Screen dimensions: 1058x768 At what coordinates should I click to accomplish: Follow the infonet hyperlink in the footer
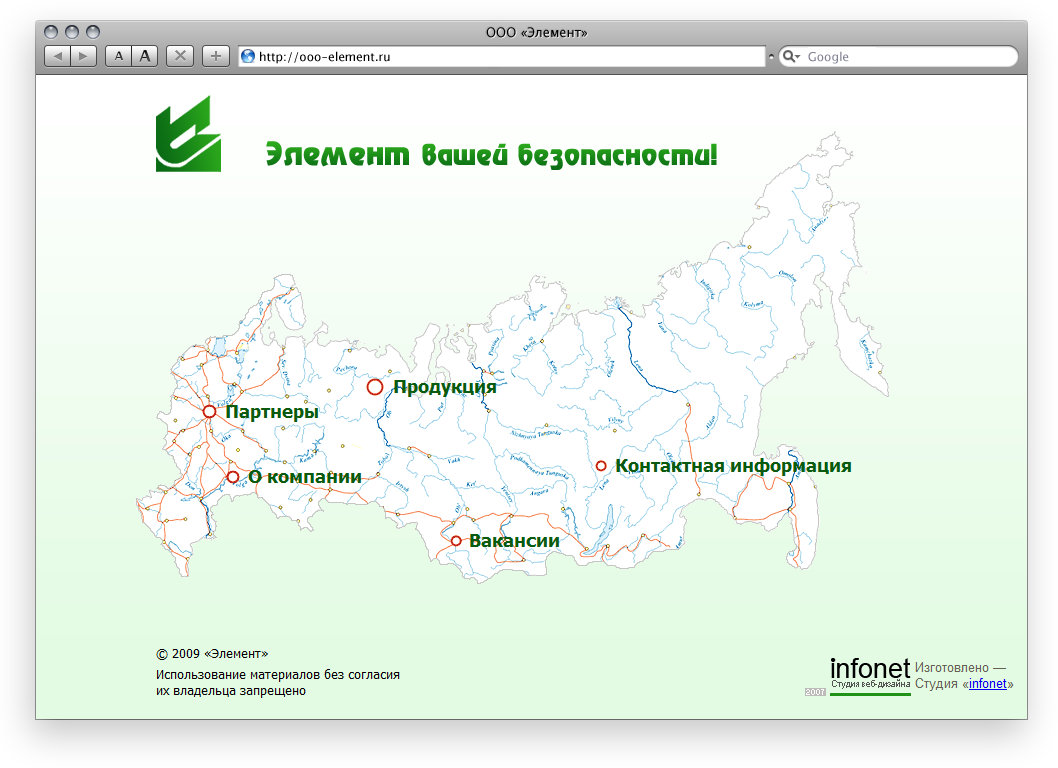(x=987, y=684)
